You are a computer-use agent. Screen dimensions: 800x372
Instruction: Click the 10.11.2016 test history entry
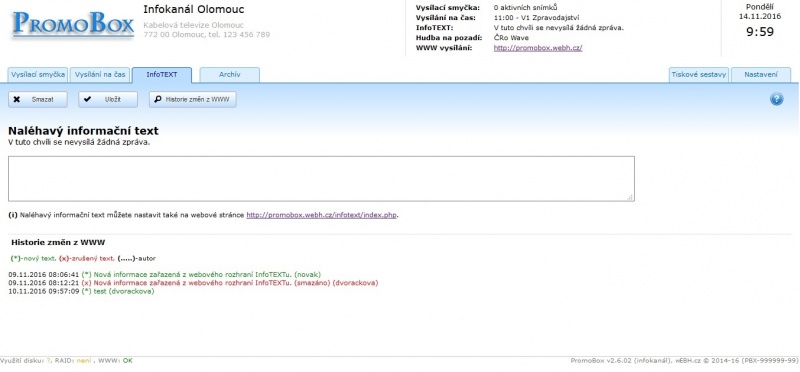click(x=81, y=291)
